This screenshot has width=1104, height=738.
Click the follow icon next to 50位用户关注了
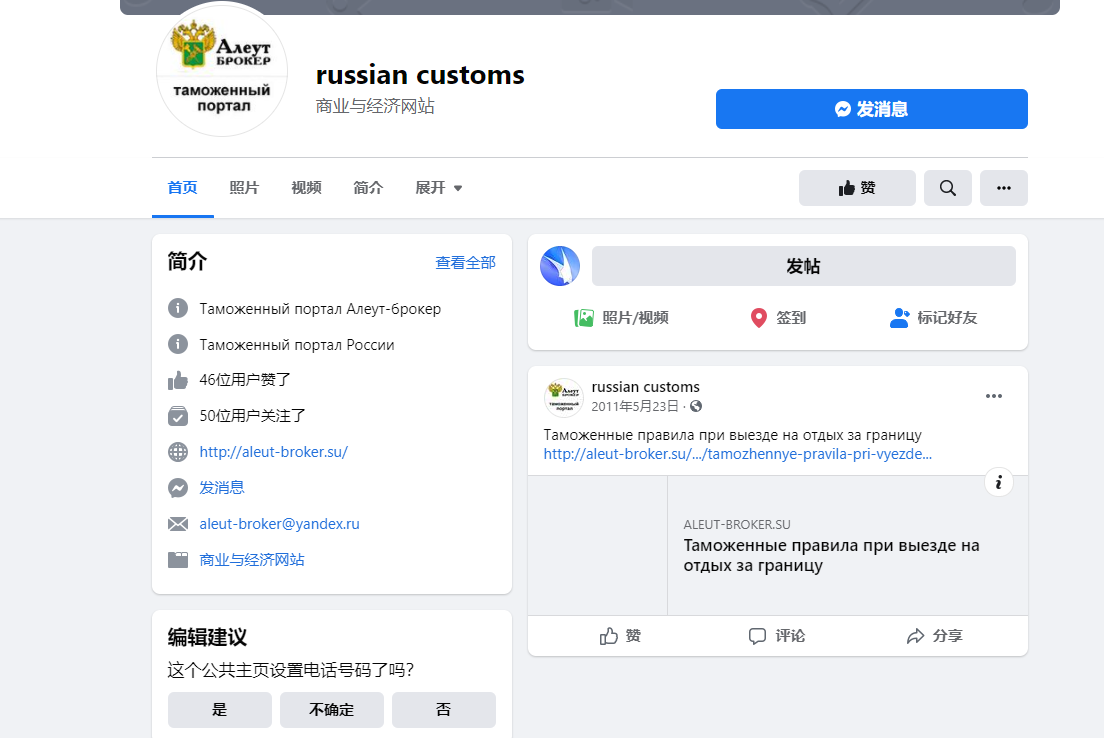178,416
